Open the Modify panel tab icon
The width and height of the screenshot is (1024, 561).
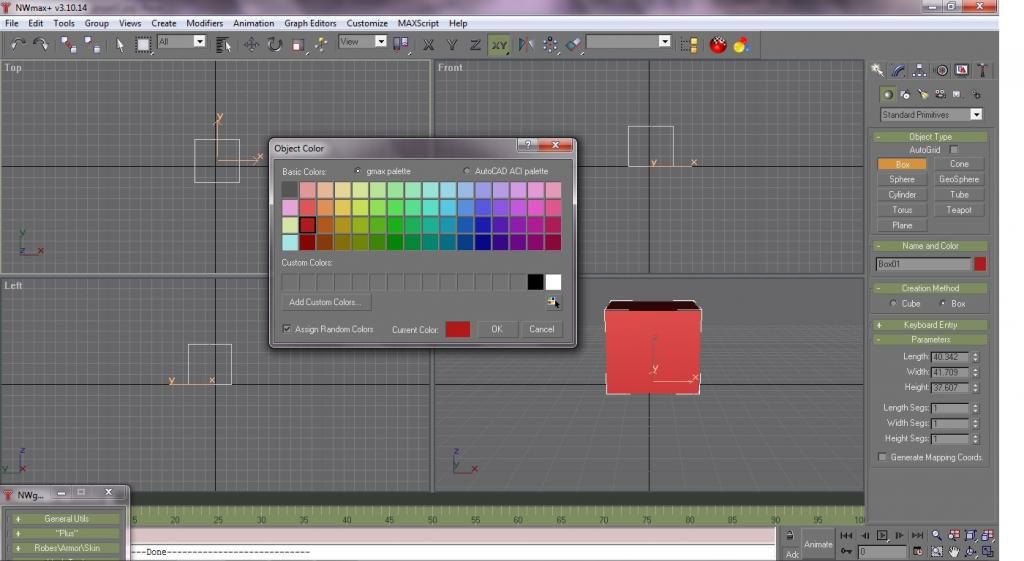click(x=898, y=71)
